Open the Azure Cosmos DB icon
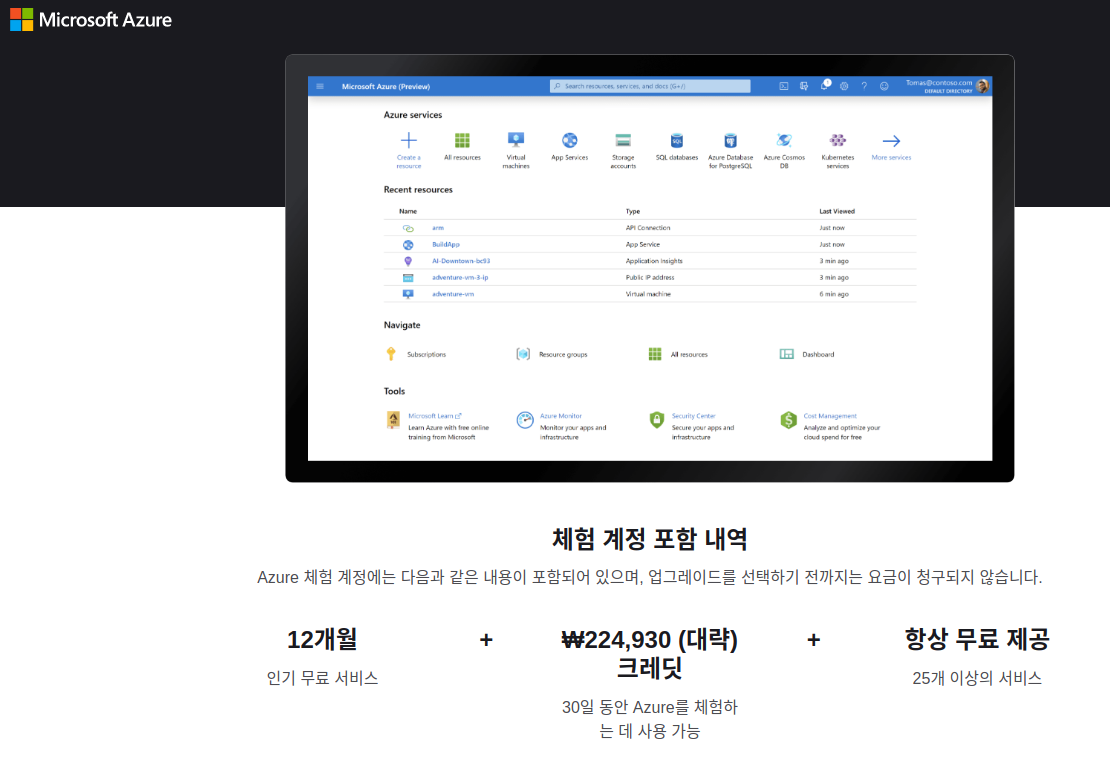 pyautogui.click(x=784, y=140)
